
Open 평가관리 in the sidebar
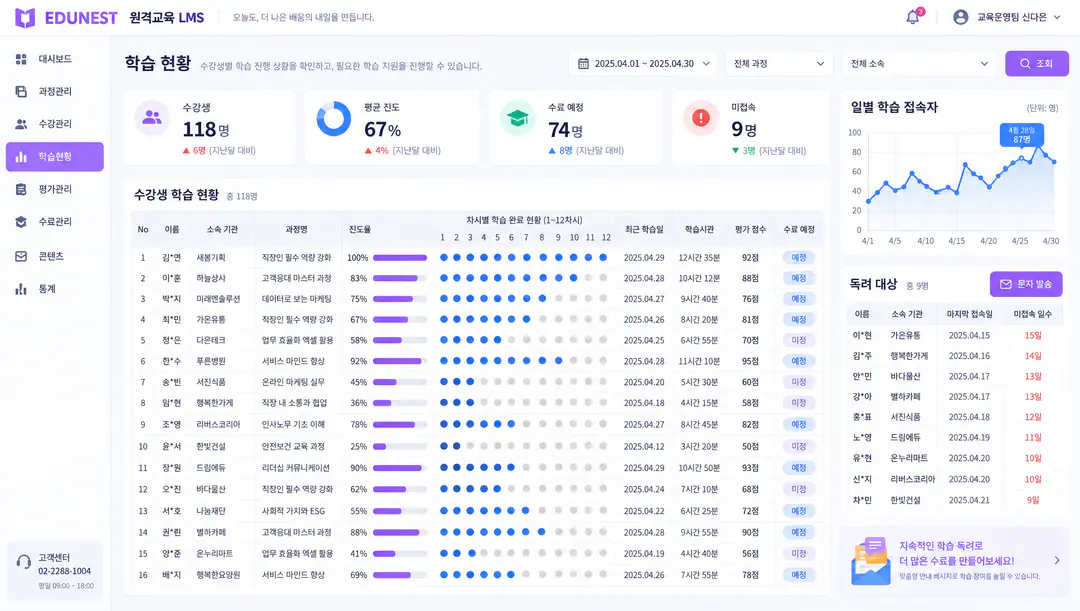point(54,189)
